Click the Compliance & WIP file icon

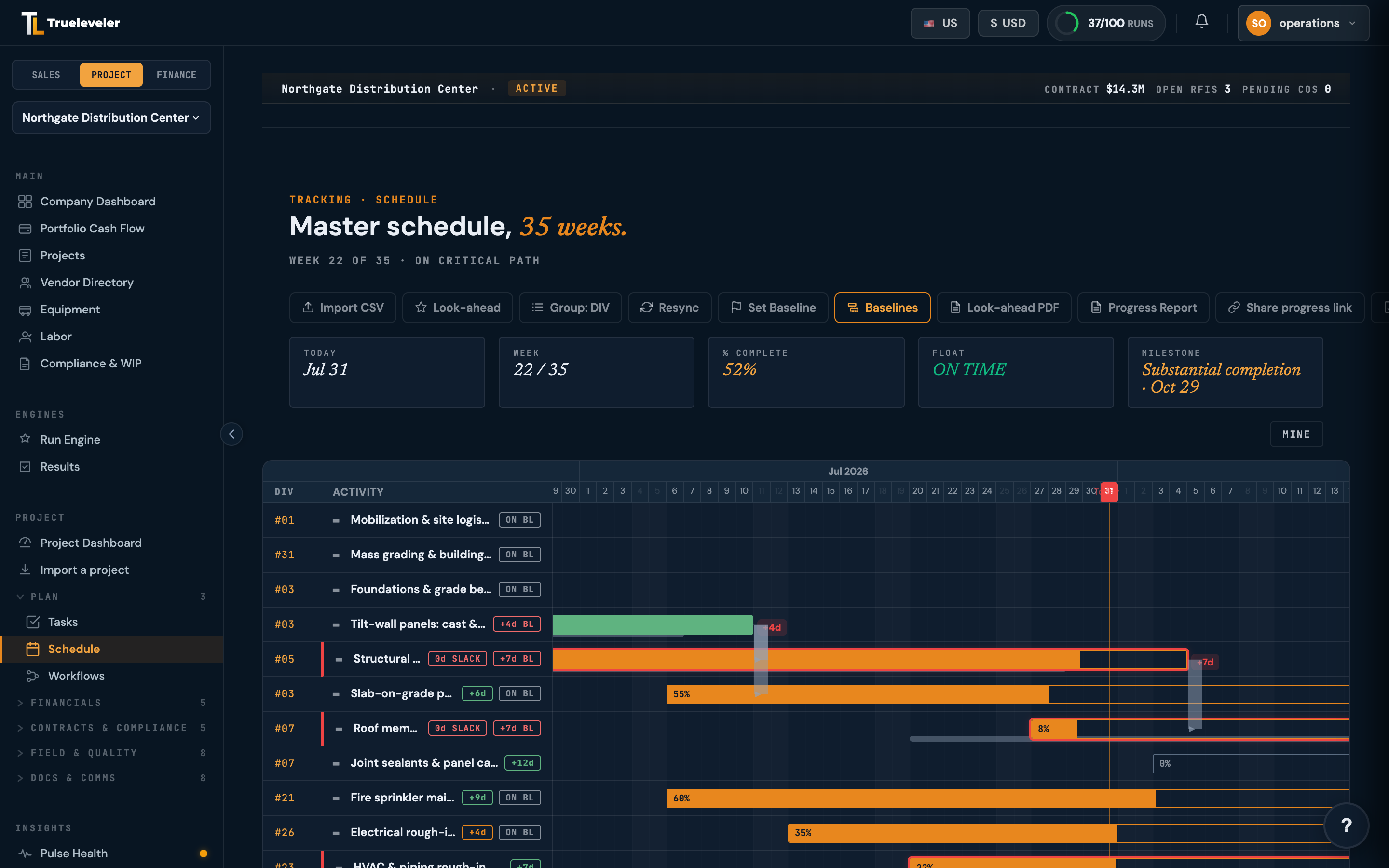(x=25, y=364)
